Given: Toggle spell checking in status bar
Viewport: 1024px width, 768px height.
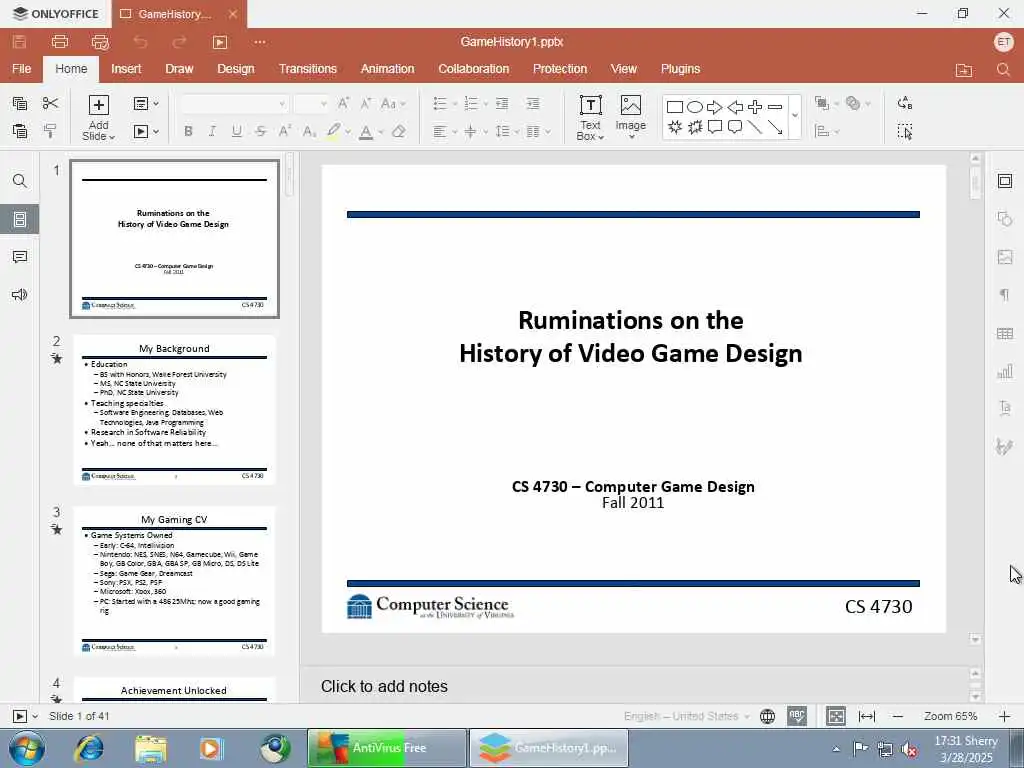Looking at the screenshot, I should tap(797, 716).
